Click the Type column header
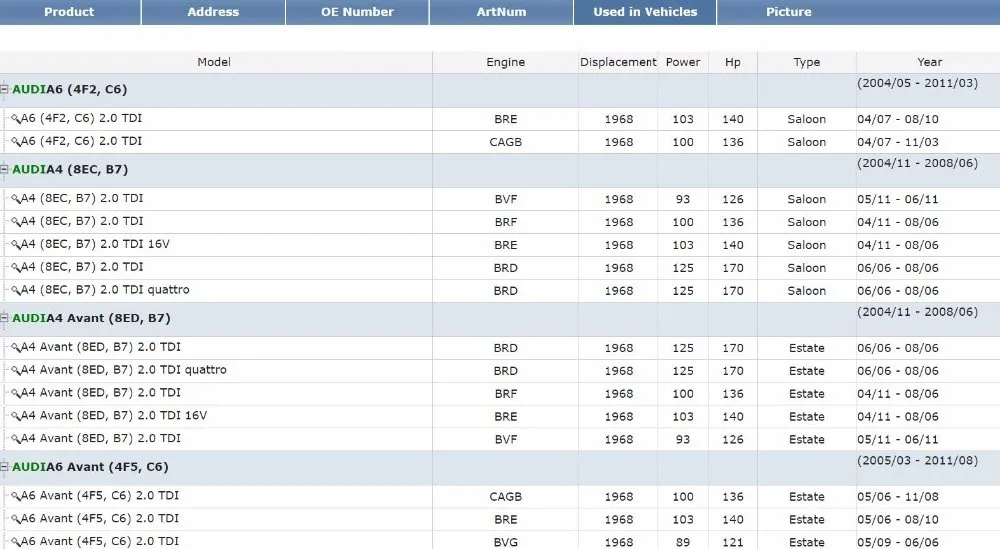Viewport: 1000px width, 549px height. 807,62
